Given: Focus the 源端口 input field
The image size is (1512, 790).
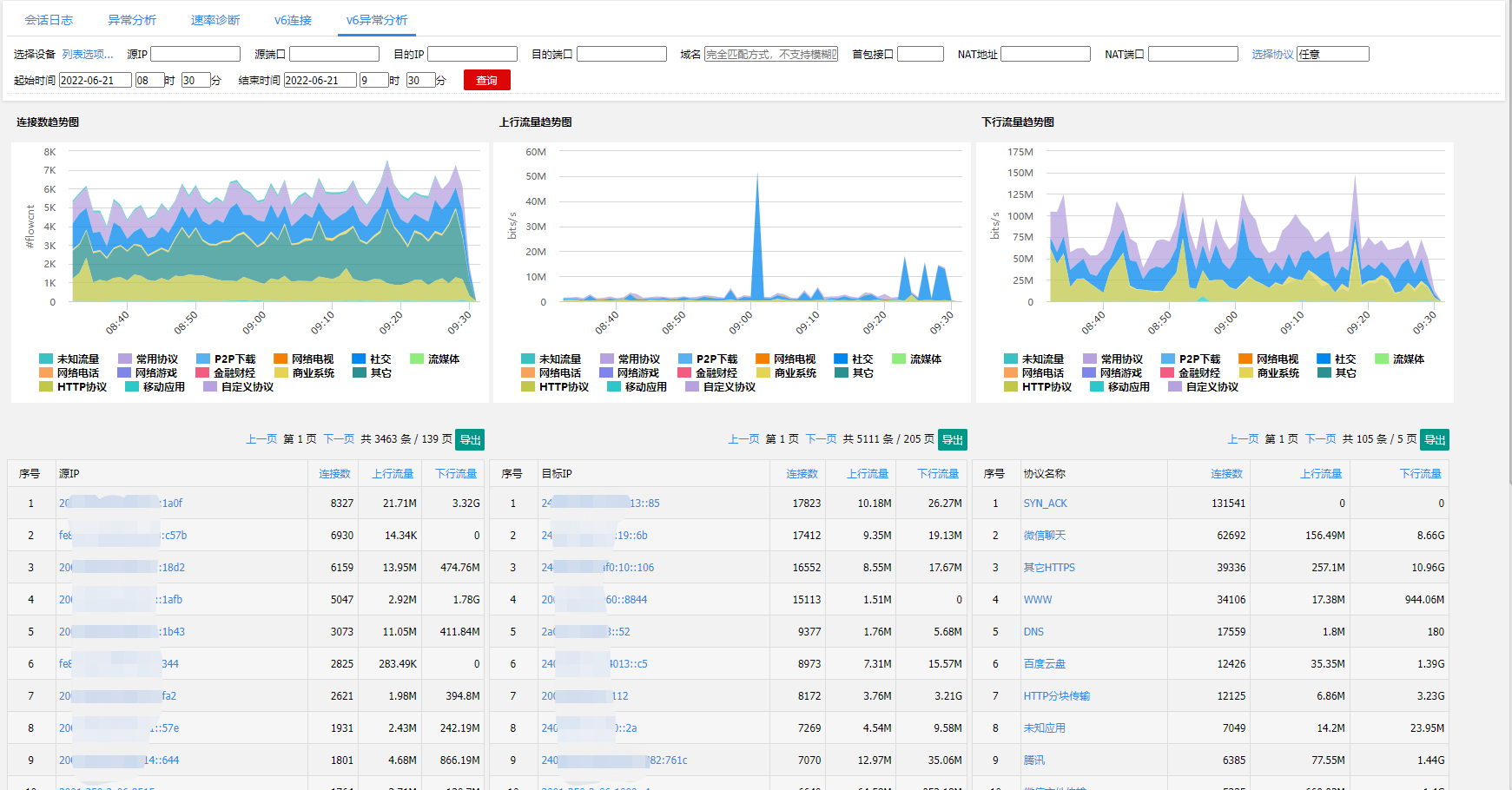Looking at the screenshot, I should [x=334, y=54].
